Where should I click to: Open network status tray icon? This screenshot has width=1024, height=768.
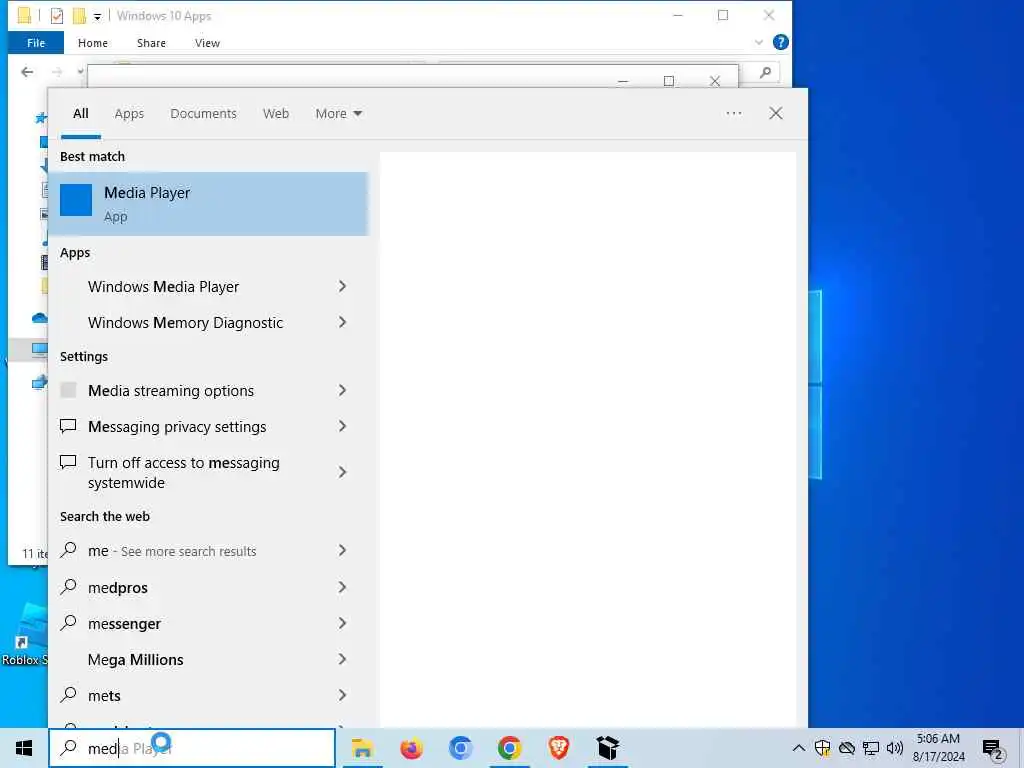[x=871, y=748]
